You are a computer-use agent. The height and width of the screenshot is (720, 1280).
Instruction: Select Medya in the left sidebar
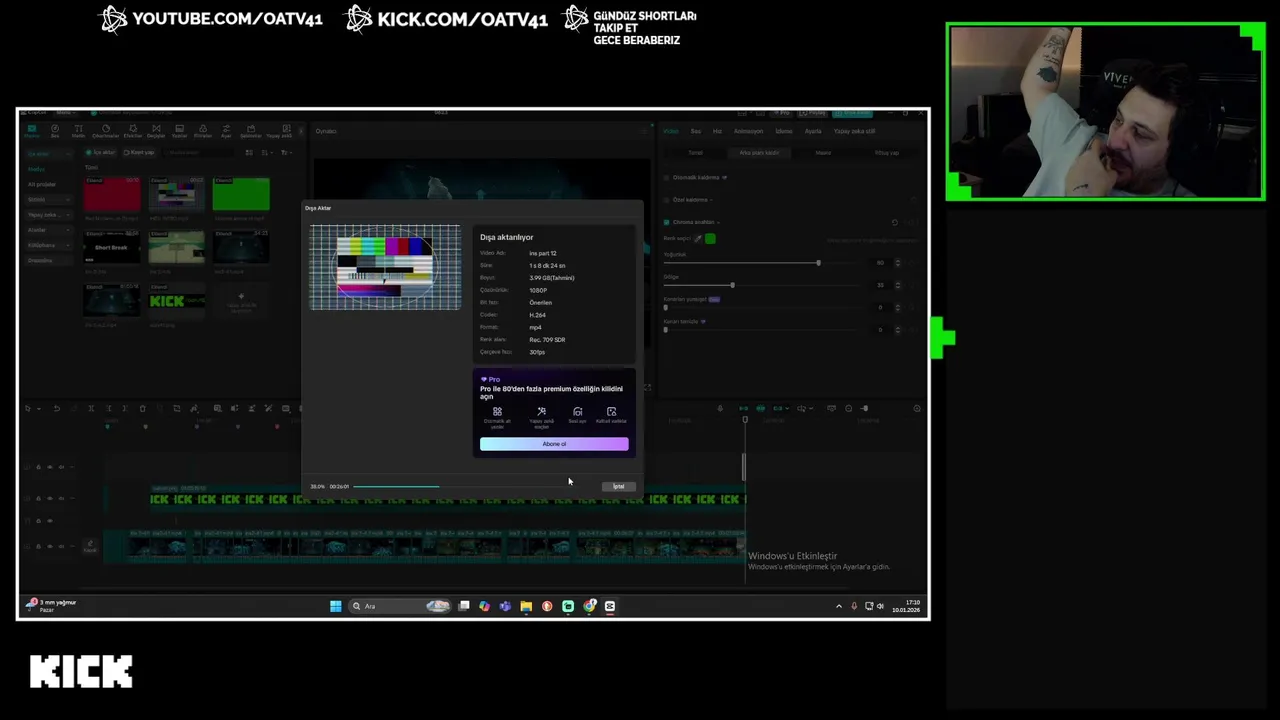37,169
